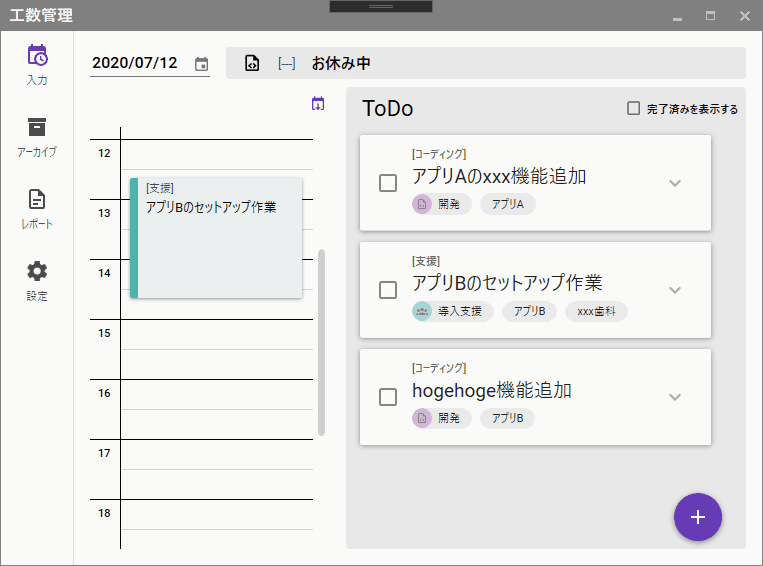Viewport: 763px width, 566px height.
Task: Click the 開発 tag icon on hogehoge機能追加
Action: coord(422,418)
